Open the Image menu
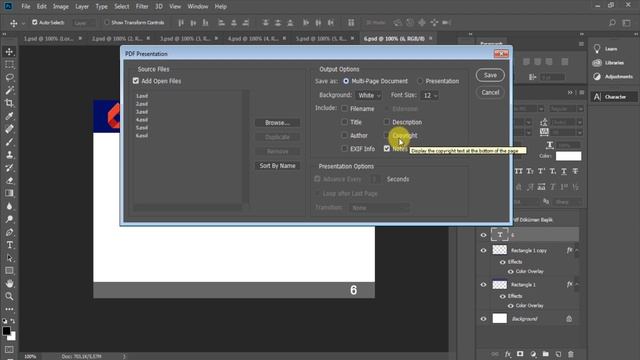 [x=60, y=7]
